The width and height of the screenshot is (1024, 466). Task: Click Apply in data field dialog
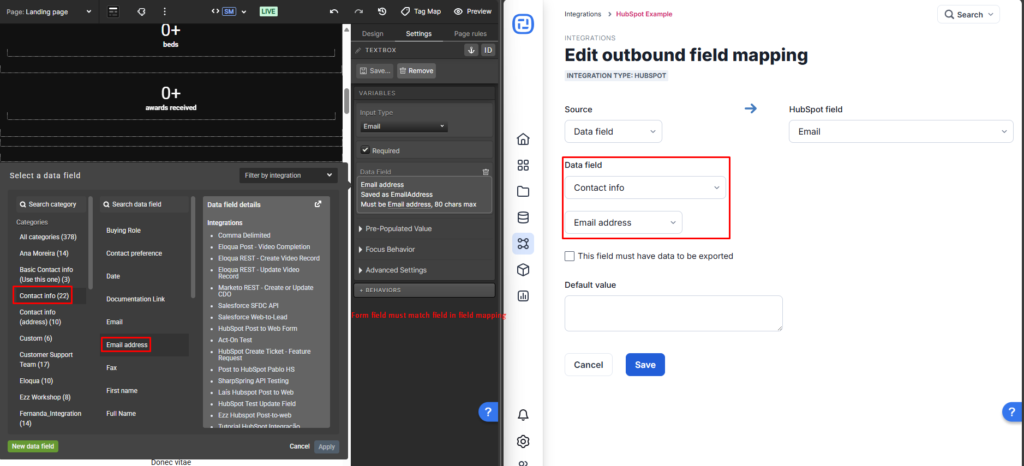point(327,446)
